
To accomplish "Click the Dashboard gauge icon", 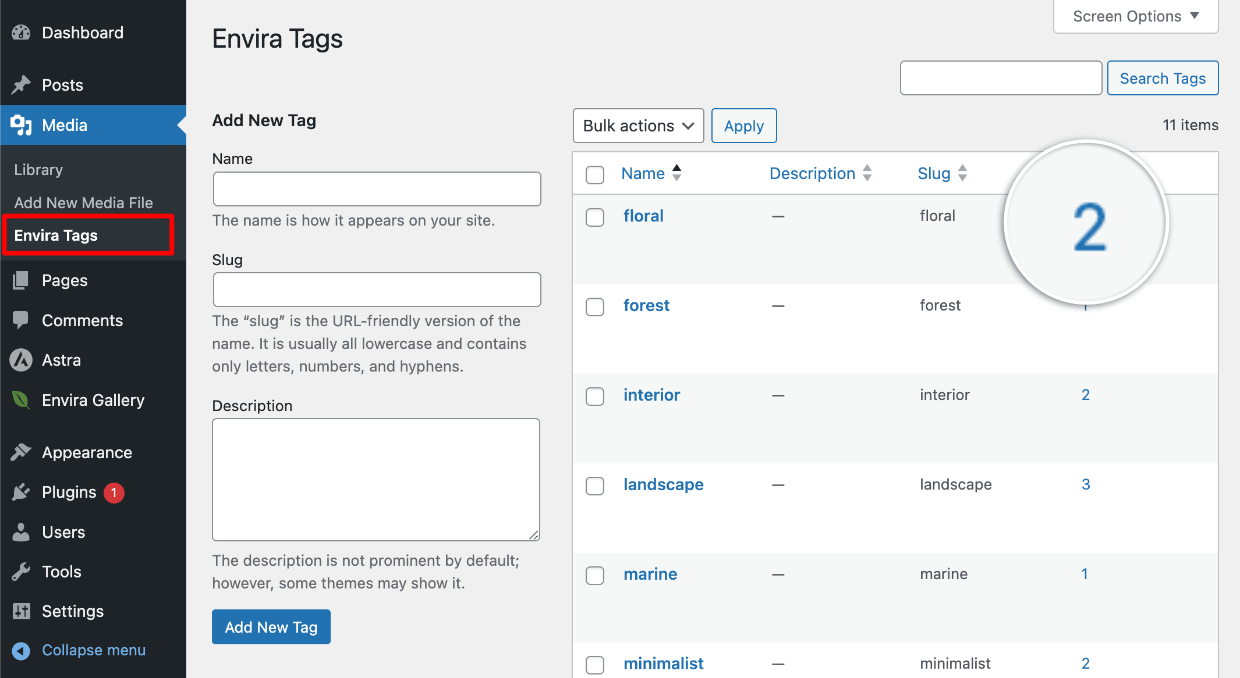I will tap(21, 32).
